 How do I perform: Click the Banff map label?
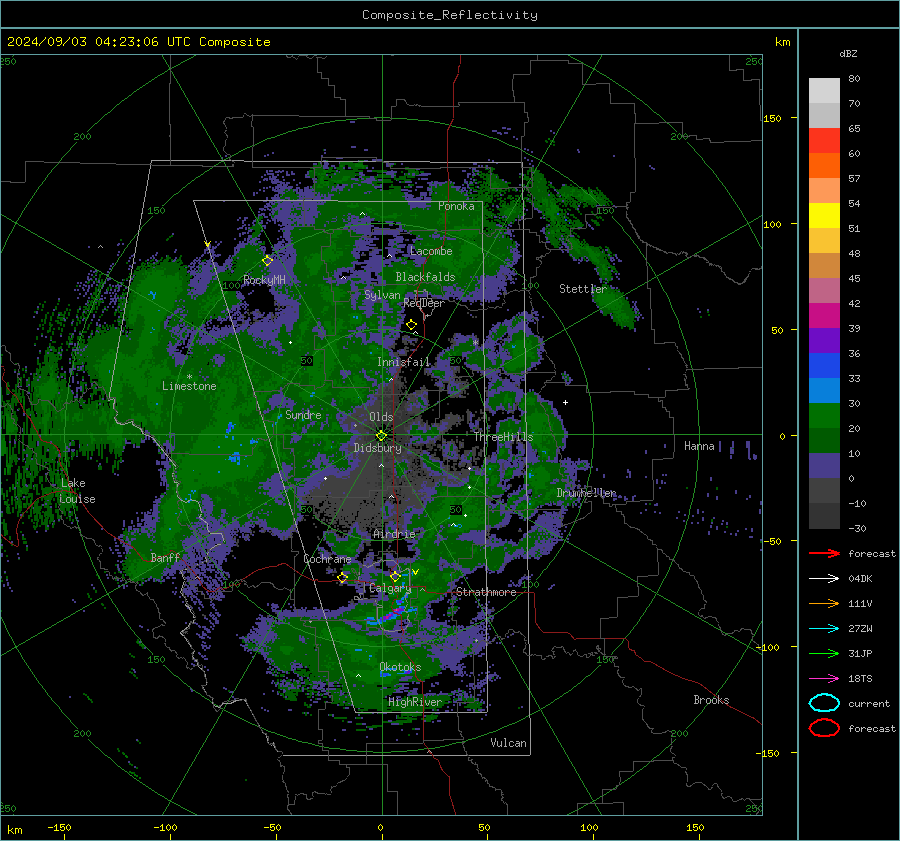coord(165,557)
